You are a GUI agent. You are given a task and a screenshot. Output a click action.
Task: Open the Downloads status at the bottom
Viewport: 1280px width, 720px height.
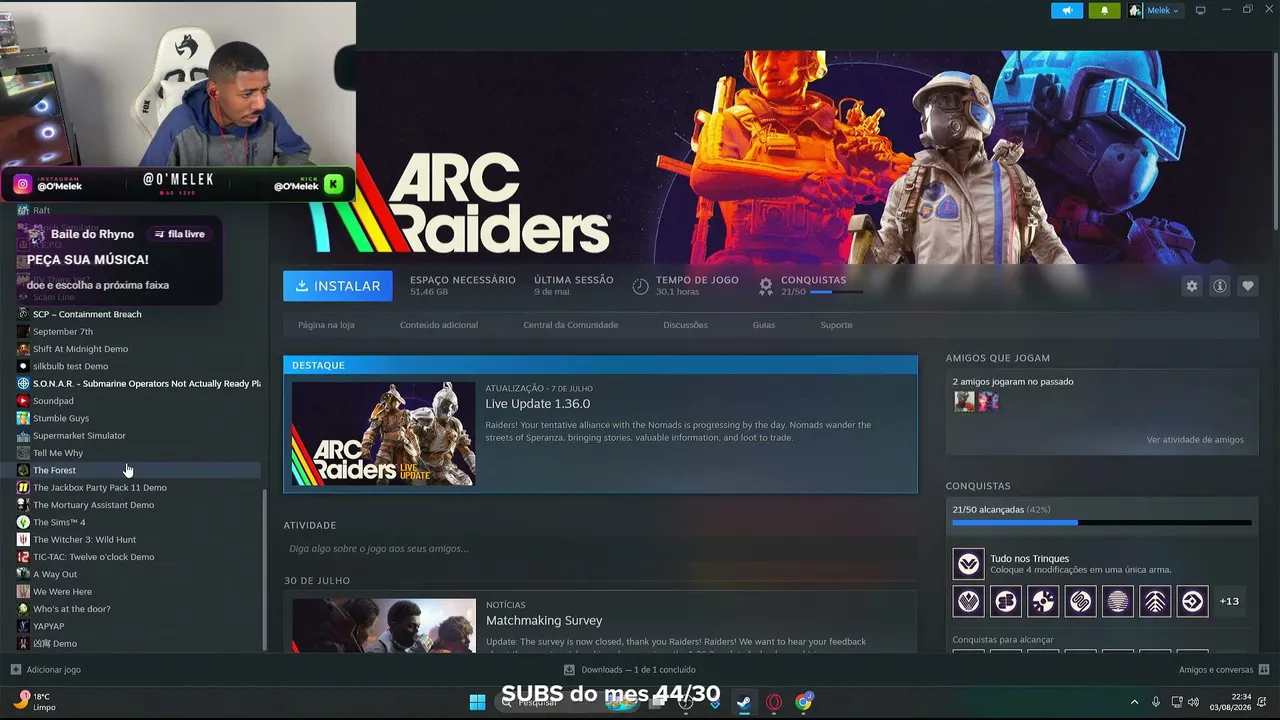click(x=630, y=670)
